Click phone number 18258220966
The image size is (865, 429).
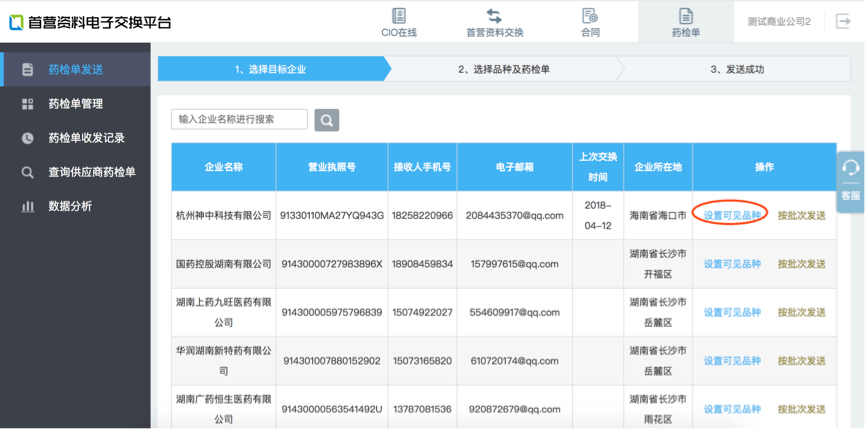coord(422,216)
